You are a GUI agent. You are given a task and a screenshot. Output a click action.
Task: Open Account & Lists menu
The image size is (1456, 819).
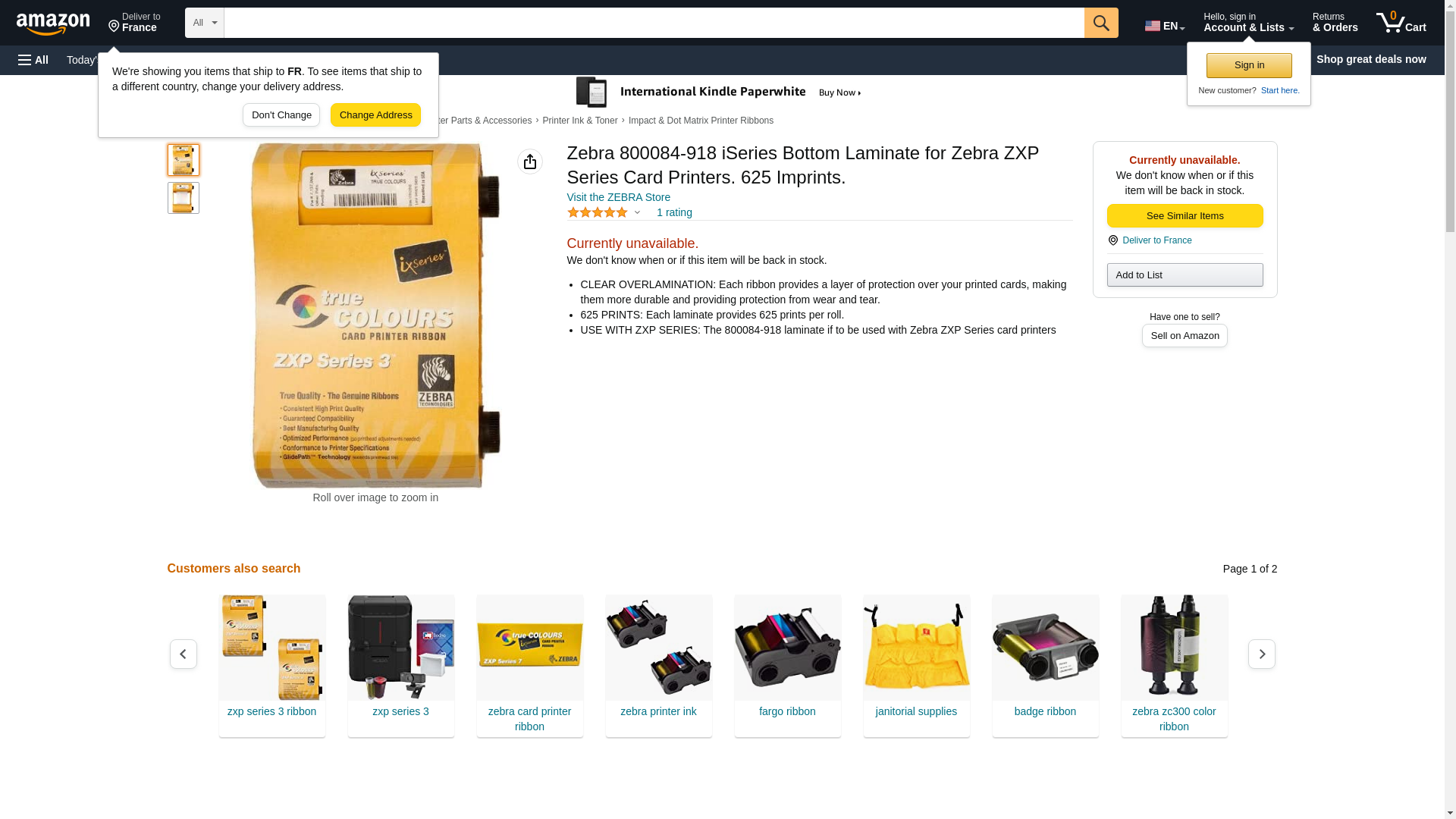point(1248,23)
